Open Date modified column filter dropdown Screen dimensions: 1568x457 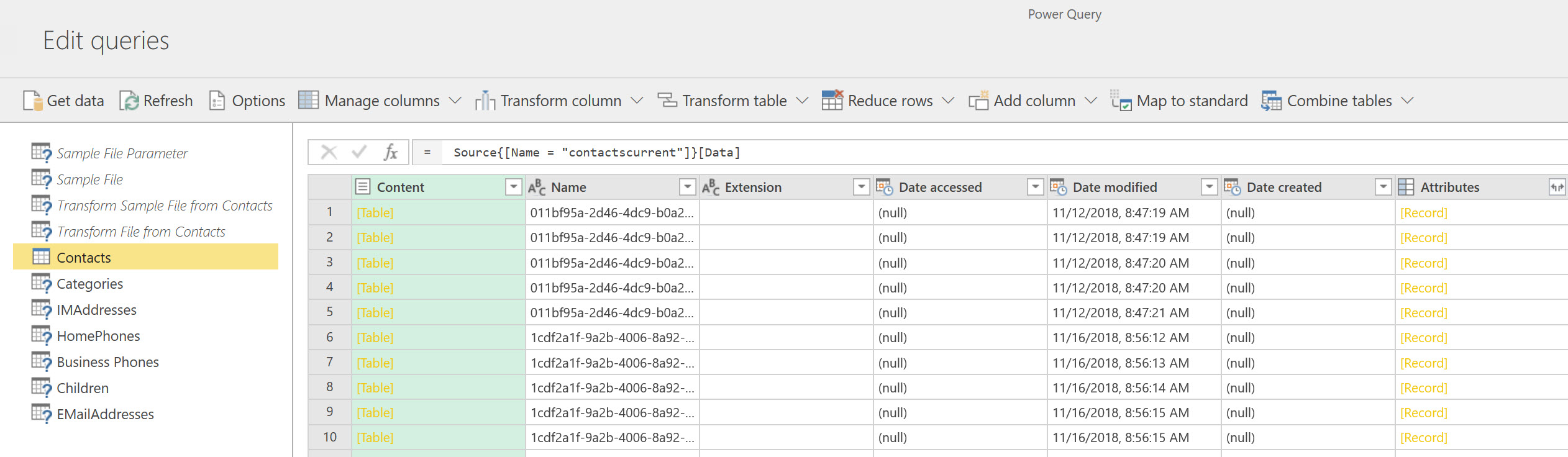click(1210, 187)
